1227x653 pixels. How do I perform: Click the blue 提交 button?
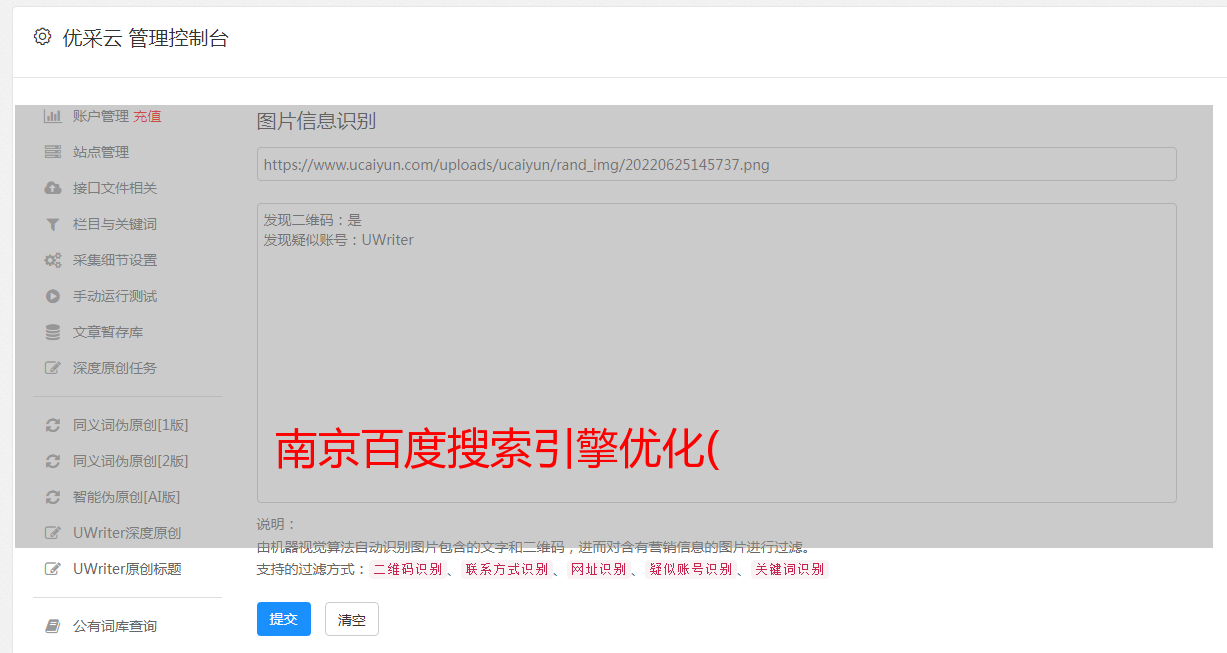click(284, 619)
